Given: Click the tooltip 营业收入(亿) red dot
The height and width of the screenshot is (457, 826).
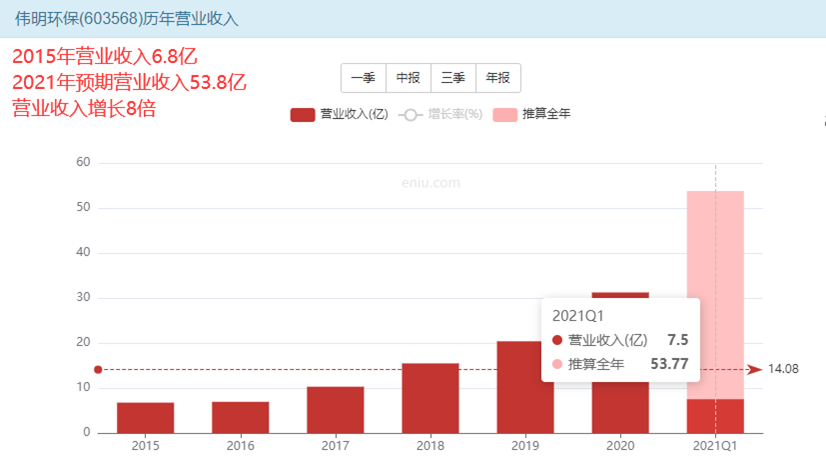Looking at the screenshot, I should tap(557, 340).
